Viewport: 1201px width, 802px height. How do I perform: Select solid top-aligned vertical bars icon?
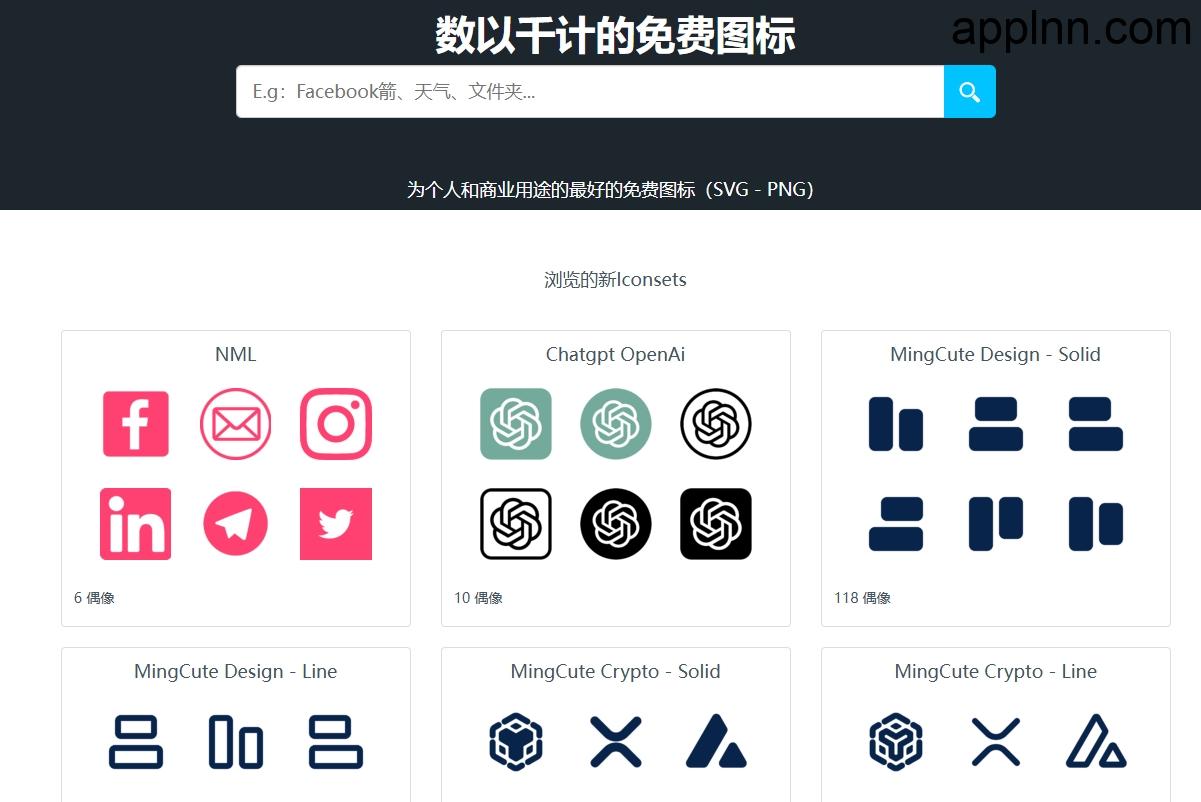tap(996, 524)
